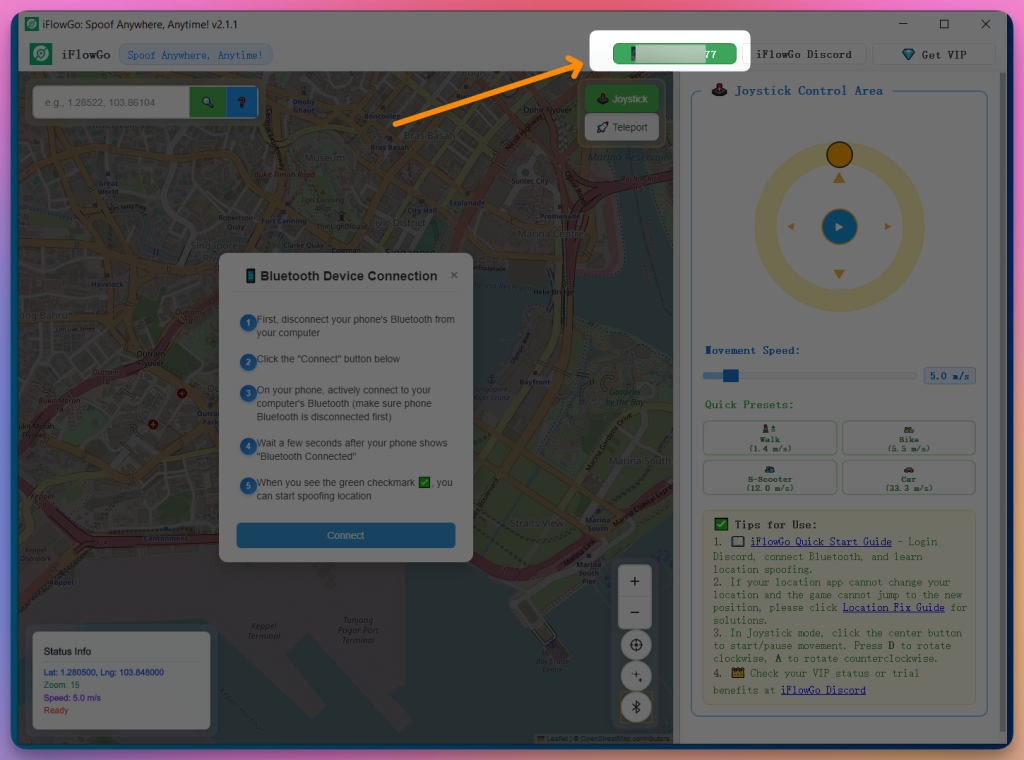Open the iFlowGo Discord link in tips
The height and width of the screenshot is (760, 1024).
click(x=823, y=690)
